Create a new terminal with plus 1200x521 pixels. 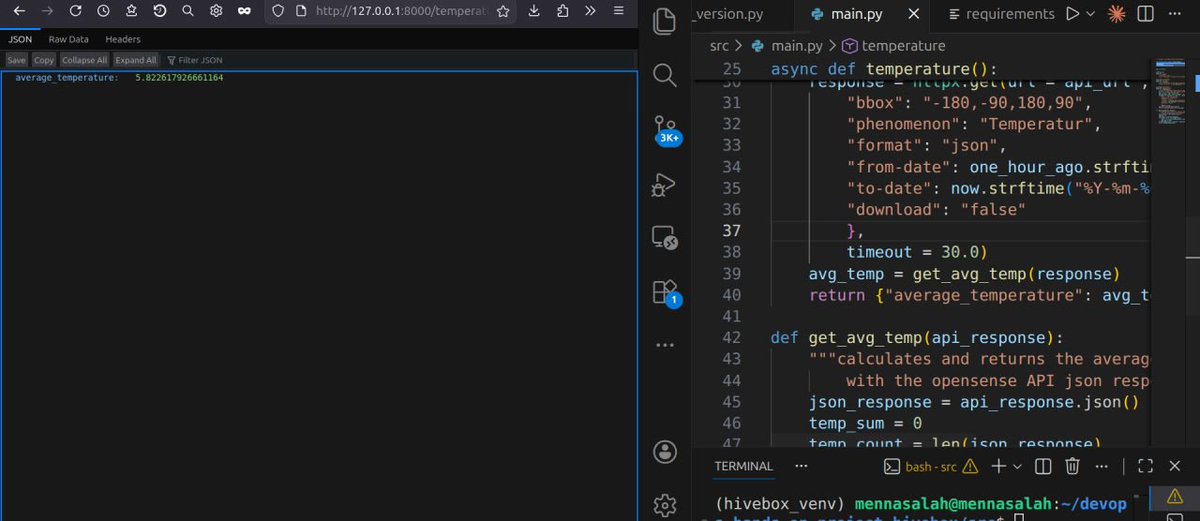point(998,466)
